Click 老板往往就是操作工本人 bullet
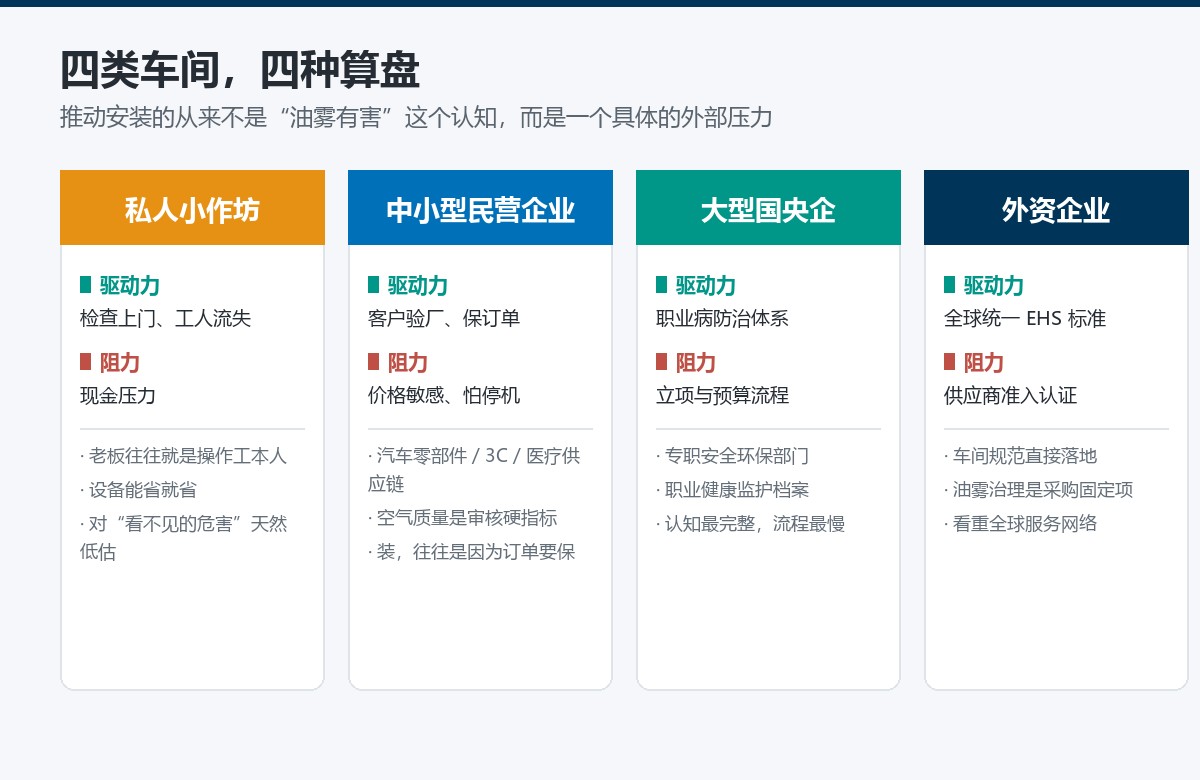This screenshot has width=1200, height=780. (183, 456)
